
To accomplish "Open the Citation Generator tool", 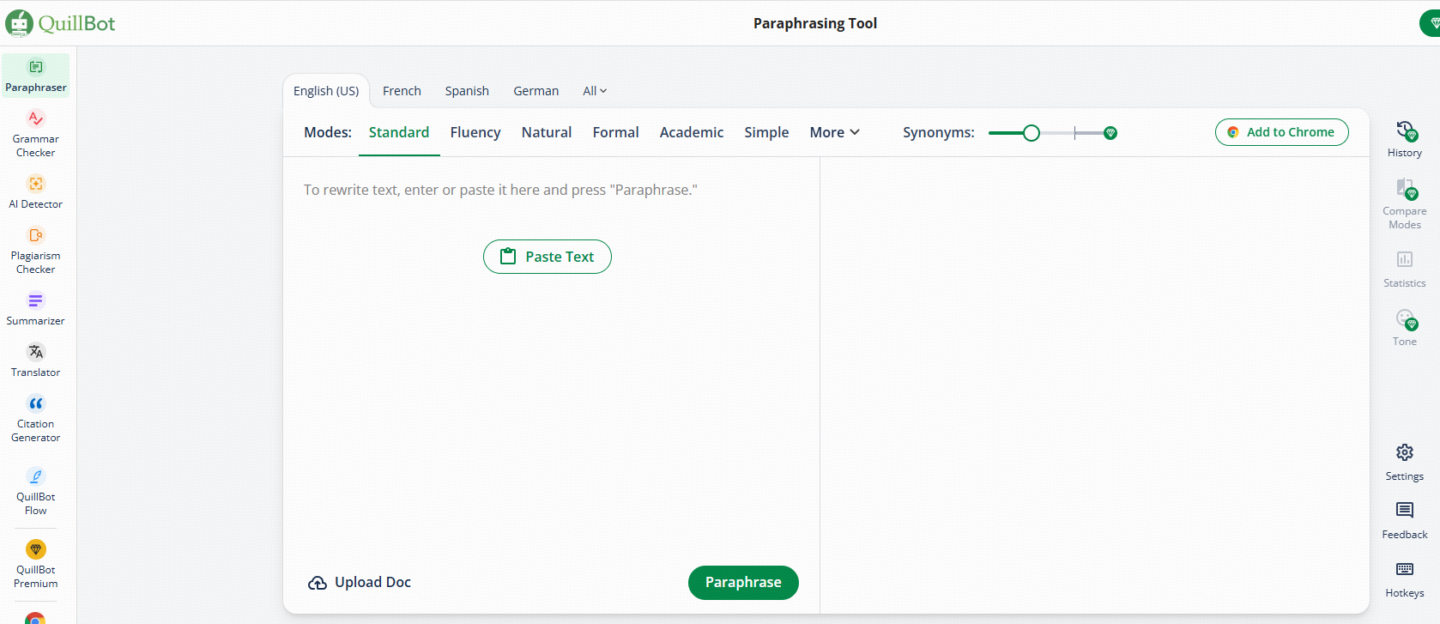I will pyautogui.click(x=36, y=418).
